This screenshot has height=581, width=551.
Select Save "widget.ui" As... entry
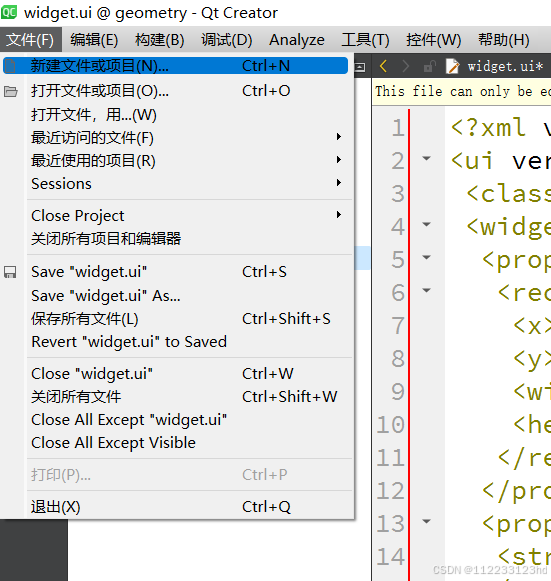tap(175, 296)
